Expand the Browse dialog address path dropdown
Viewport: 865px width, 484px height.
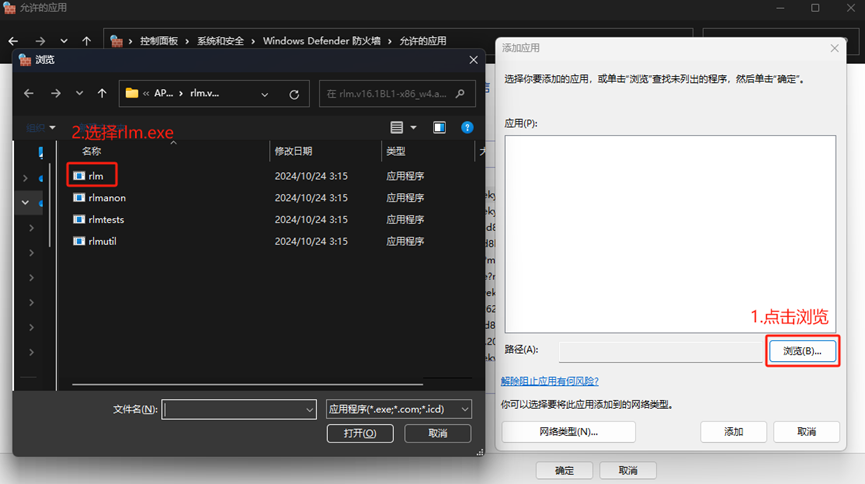[x=265, y=94]
